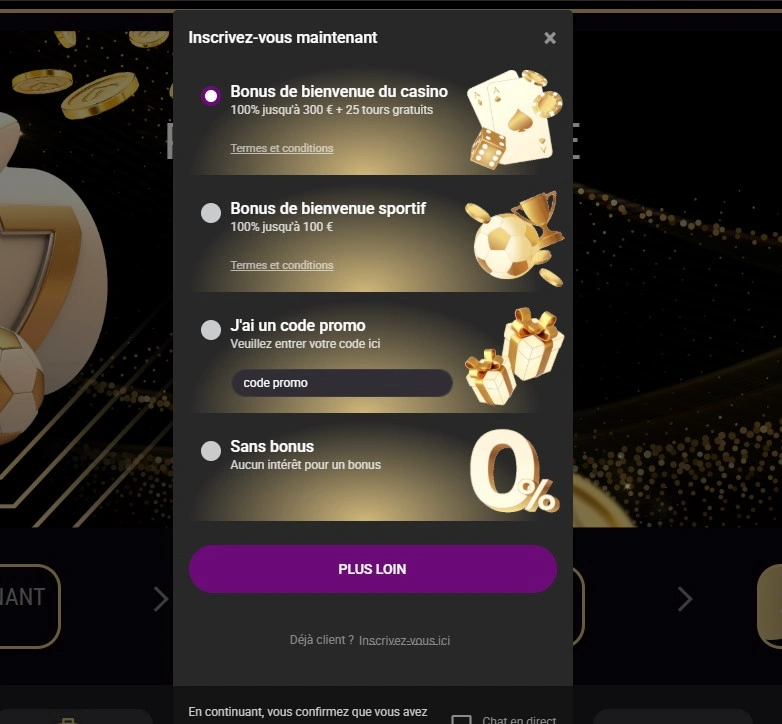This screenshot has width=782, height=724.
Task: Select the 'Sans bonus' radio button
Action: [x=211, y=451]
